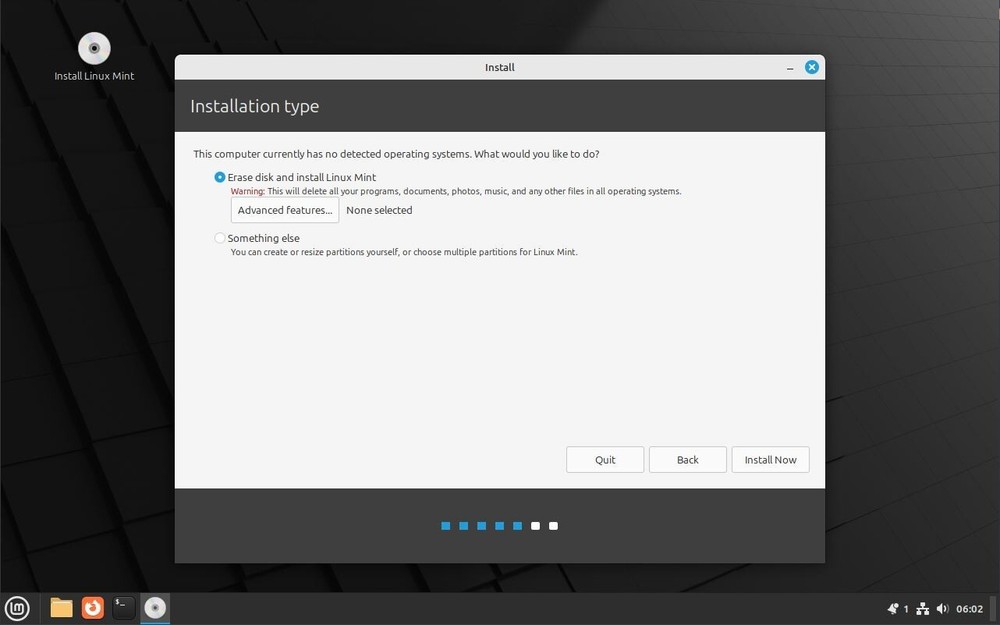Viewport: 1000px width, 625px height.
Task: Click the None selected label
Action: [379, 210]
